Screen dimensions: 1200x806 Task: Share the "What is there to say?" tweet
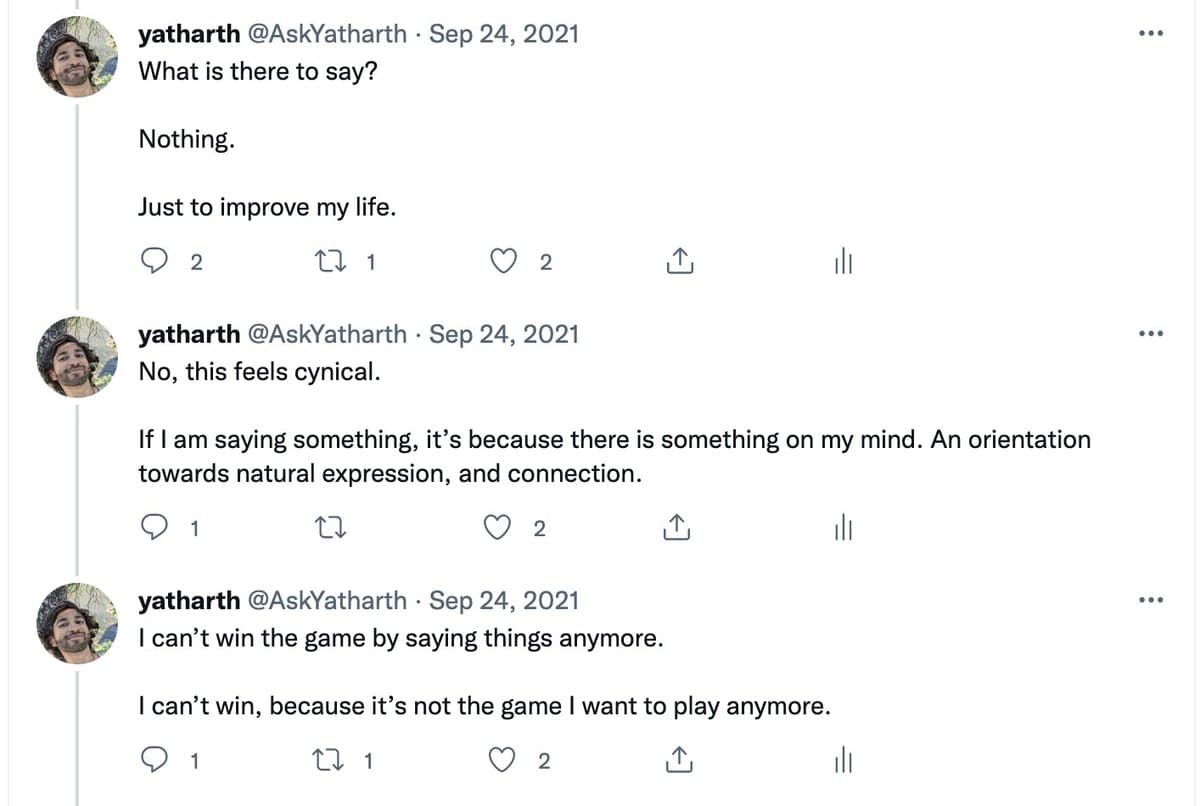point(677,262)
